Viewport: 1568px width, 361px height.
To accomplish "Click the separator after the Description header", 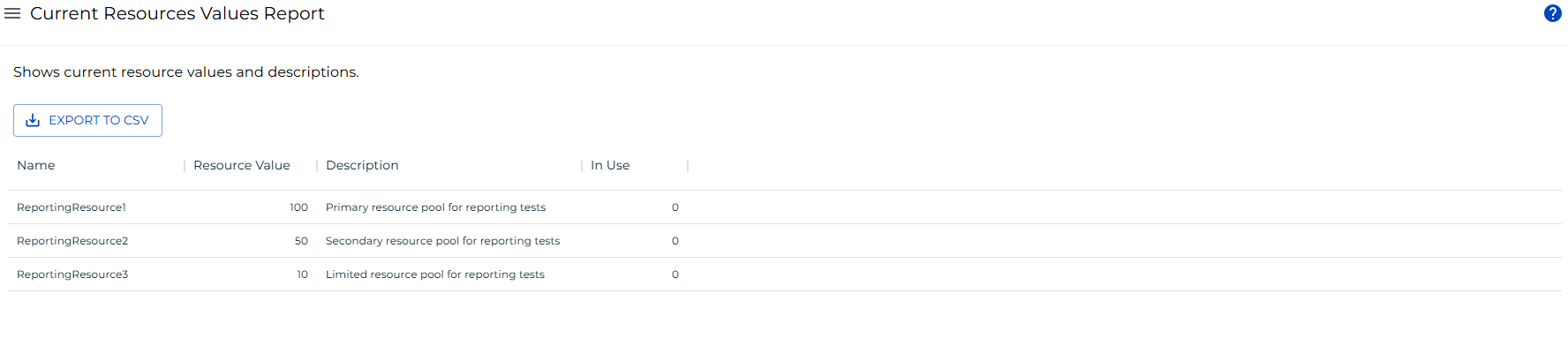I will coord(582,166).
